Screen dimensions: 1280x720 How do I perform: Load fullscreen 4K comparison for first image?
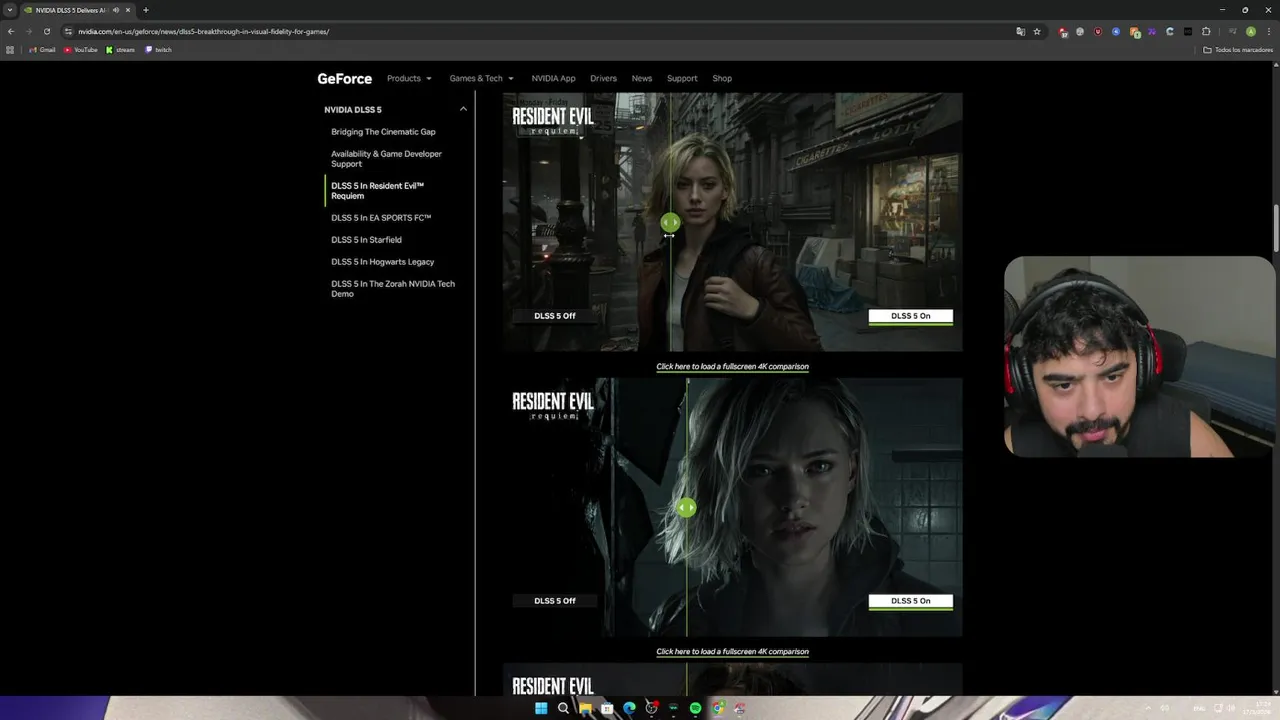click(732, 367)
